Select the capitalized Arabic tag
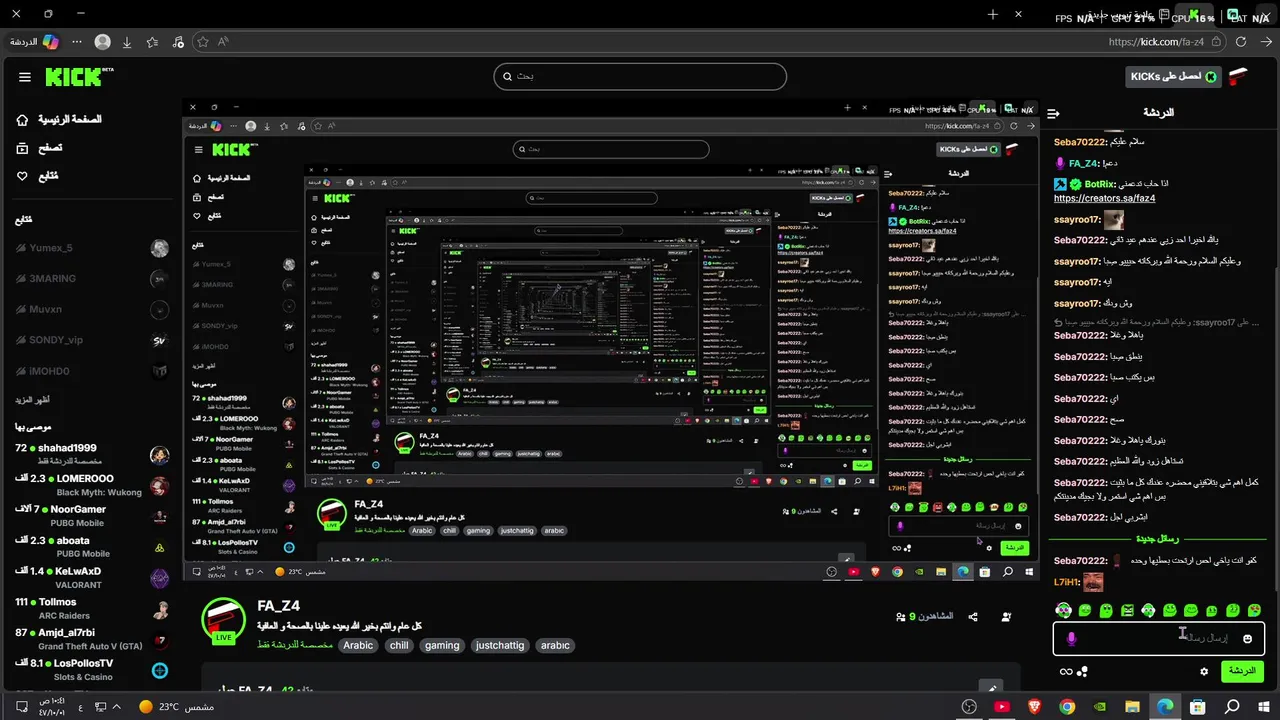Viewport: 1280px width, 720px height. pyautogui.click(x=358, y=645)
